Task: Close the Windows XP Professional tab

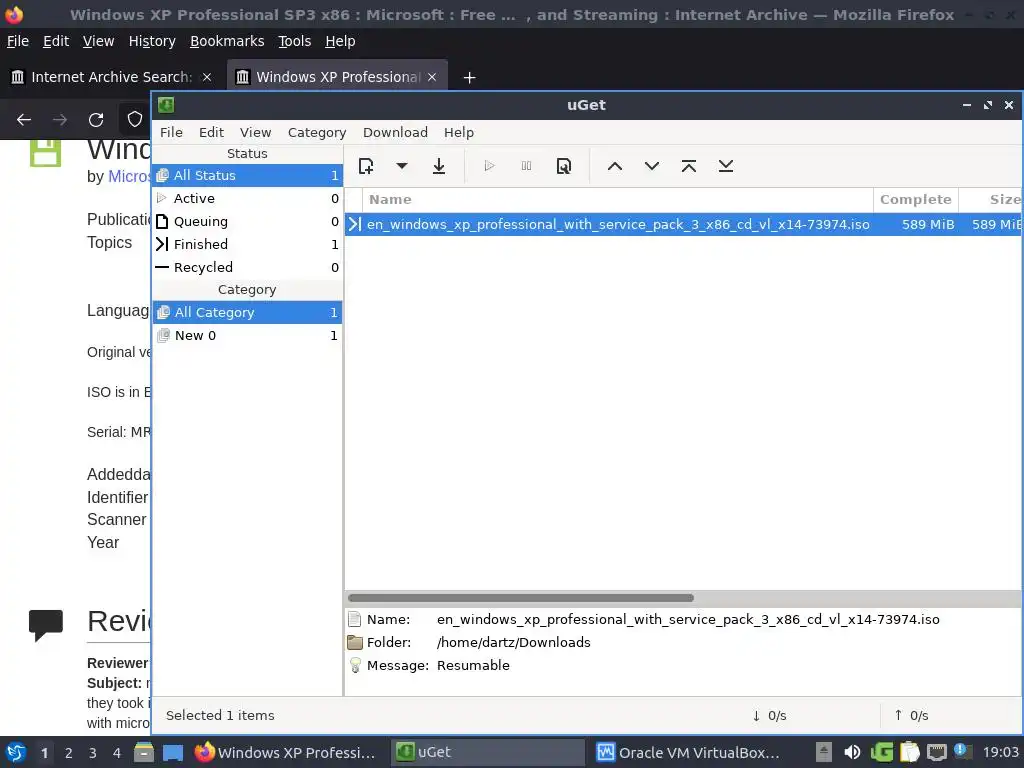Action: pyautogui.click(x=432, y=77)
